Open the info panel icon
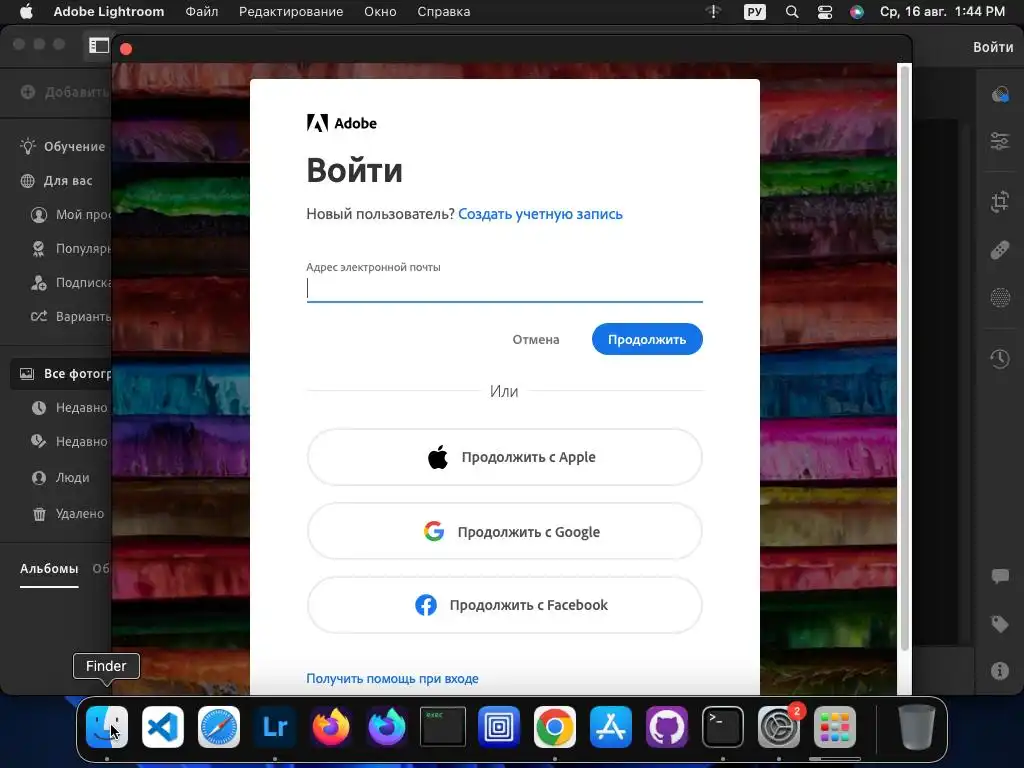This screenshot has width=1024, height=768. [1000, 671]
